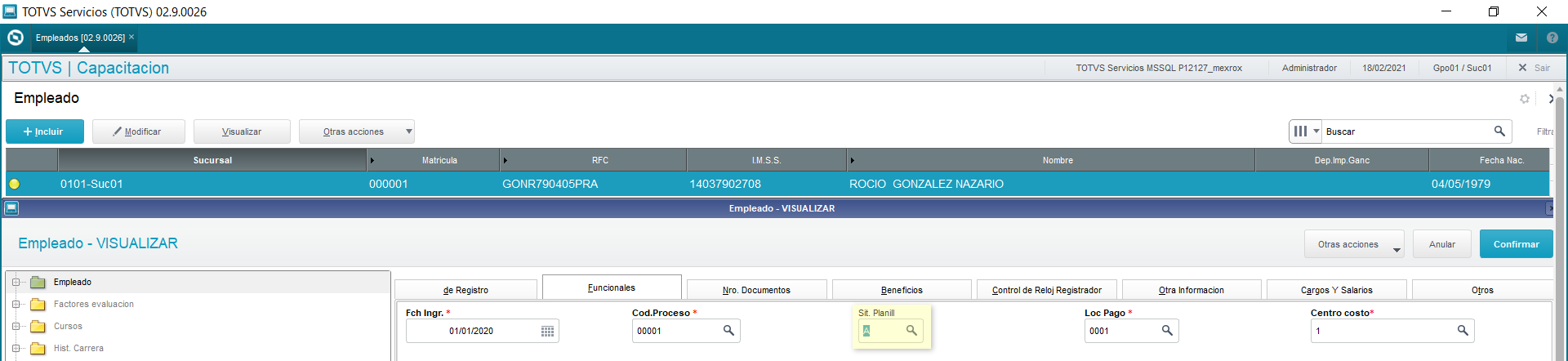Click into the Buscar search field
Image resolution: width=1568 pixels, height=361 pixels.
pos(1406,131)
